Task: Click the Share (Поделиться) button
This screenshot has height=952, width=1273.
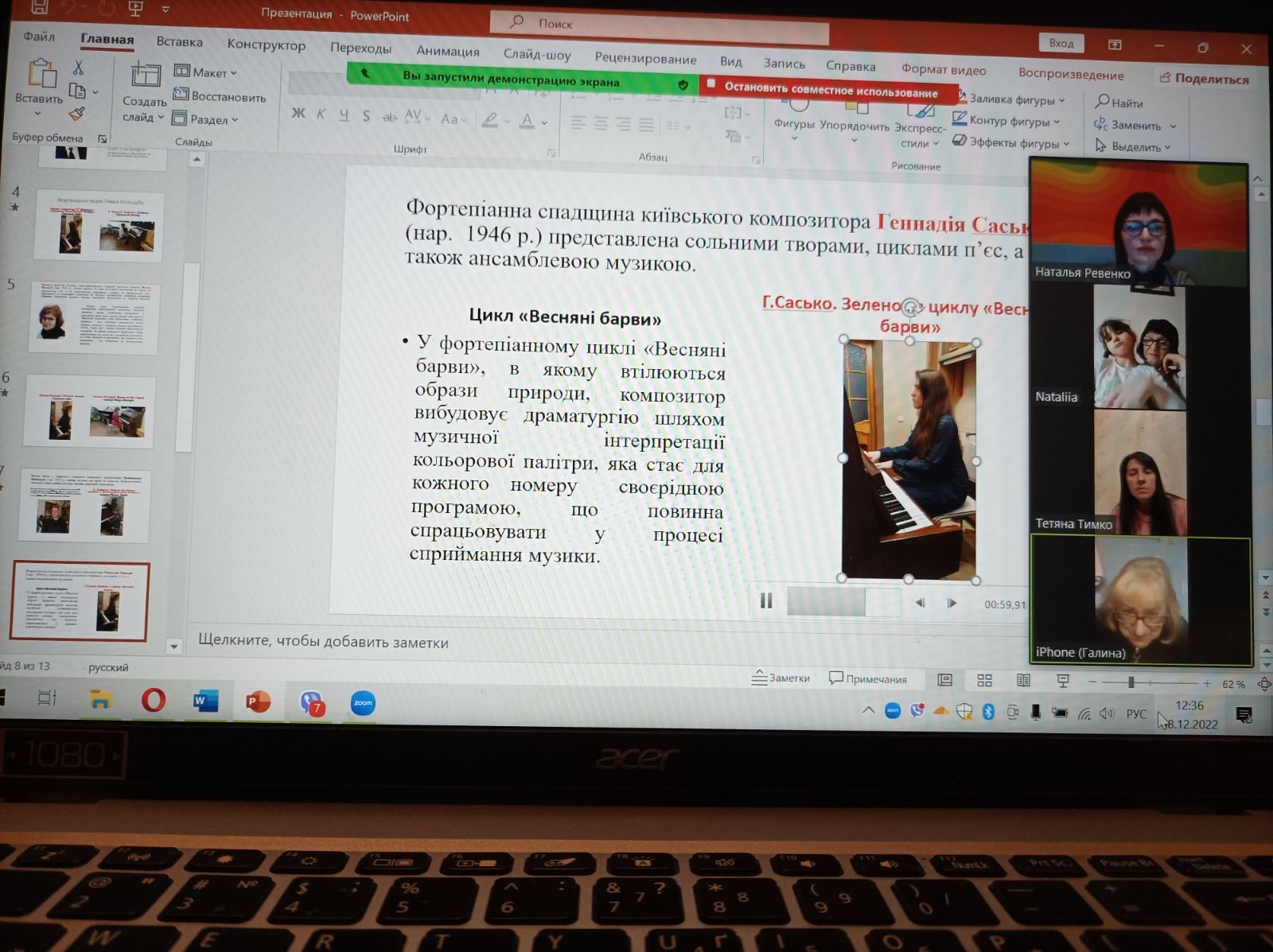Action: pos(1204,78)
